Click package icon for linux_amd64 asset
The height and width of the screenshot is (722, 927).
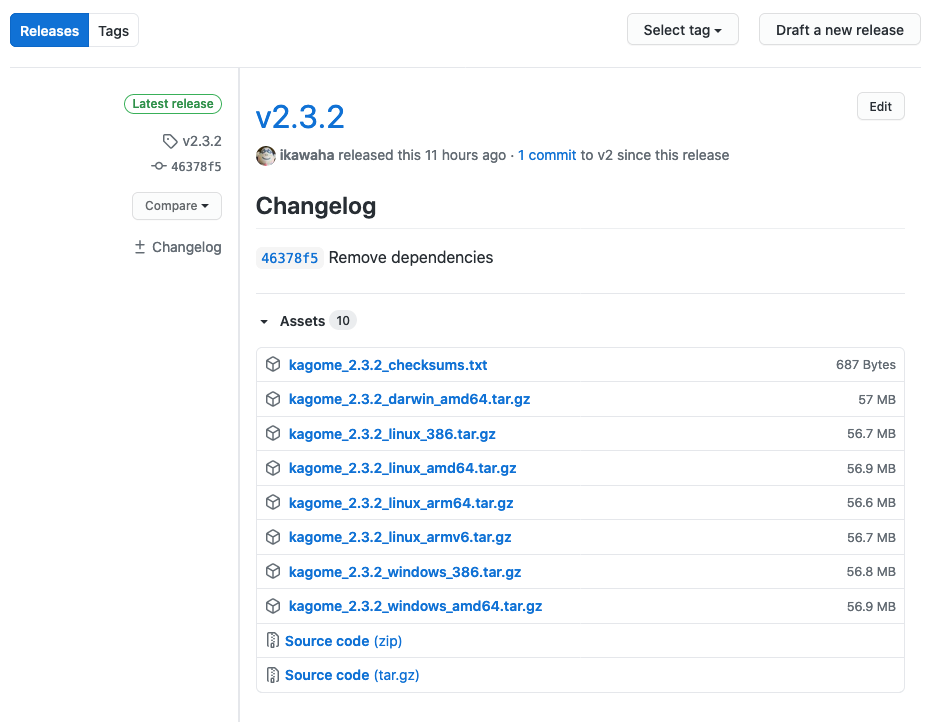pyautogui.click(x=273, y=468)
